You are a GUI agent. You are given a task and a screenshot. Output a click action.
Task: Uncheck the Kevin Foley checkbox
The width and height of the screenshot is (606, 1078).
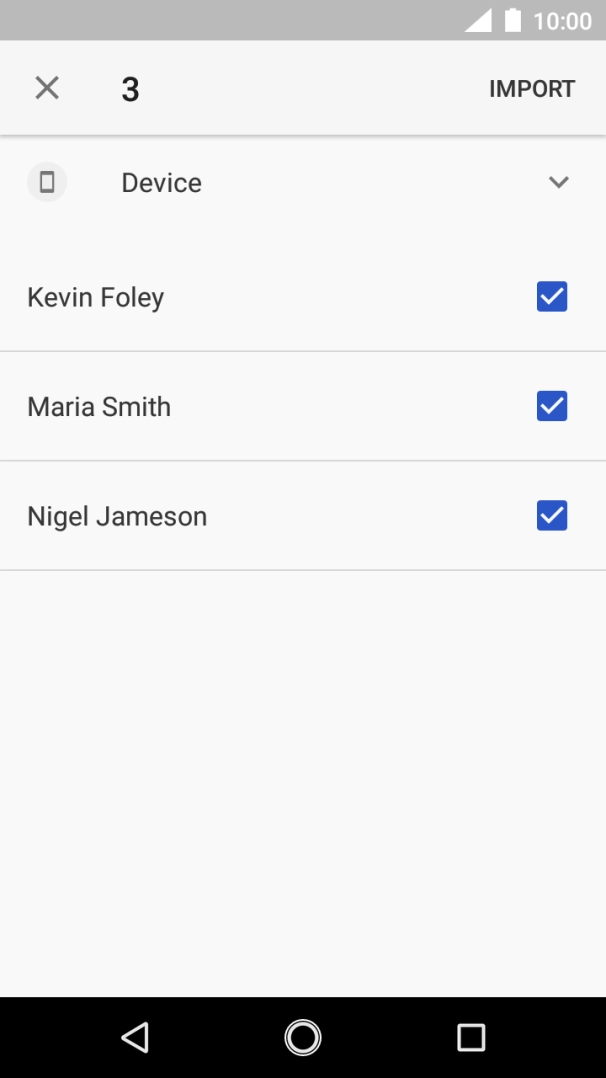552,297
